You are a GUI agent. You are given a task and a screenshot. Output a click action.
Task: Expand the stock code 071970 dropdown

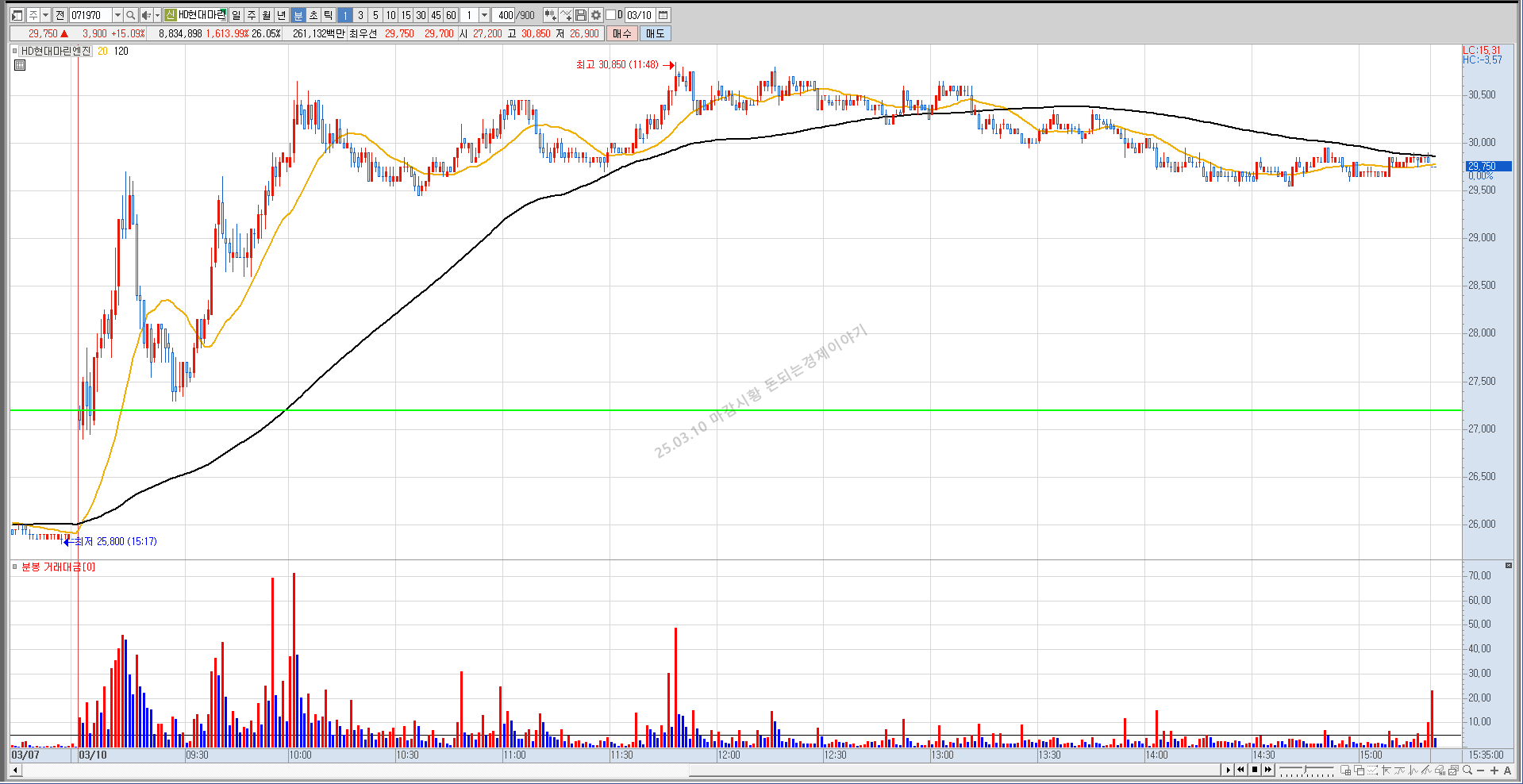[x=117, y=15]
